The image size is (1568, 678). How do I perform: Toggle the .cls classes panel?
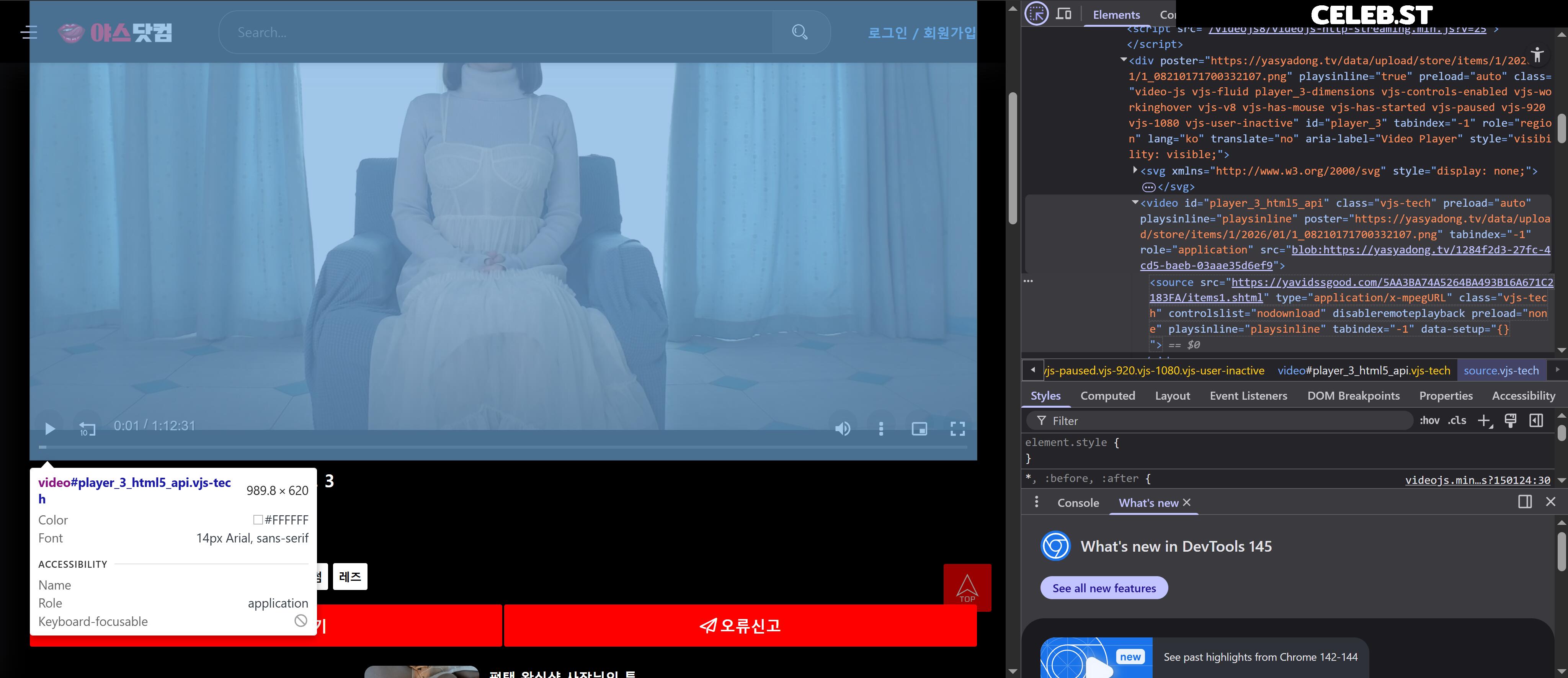(1457, 421)
